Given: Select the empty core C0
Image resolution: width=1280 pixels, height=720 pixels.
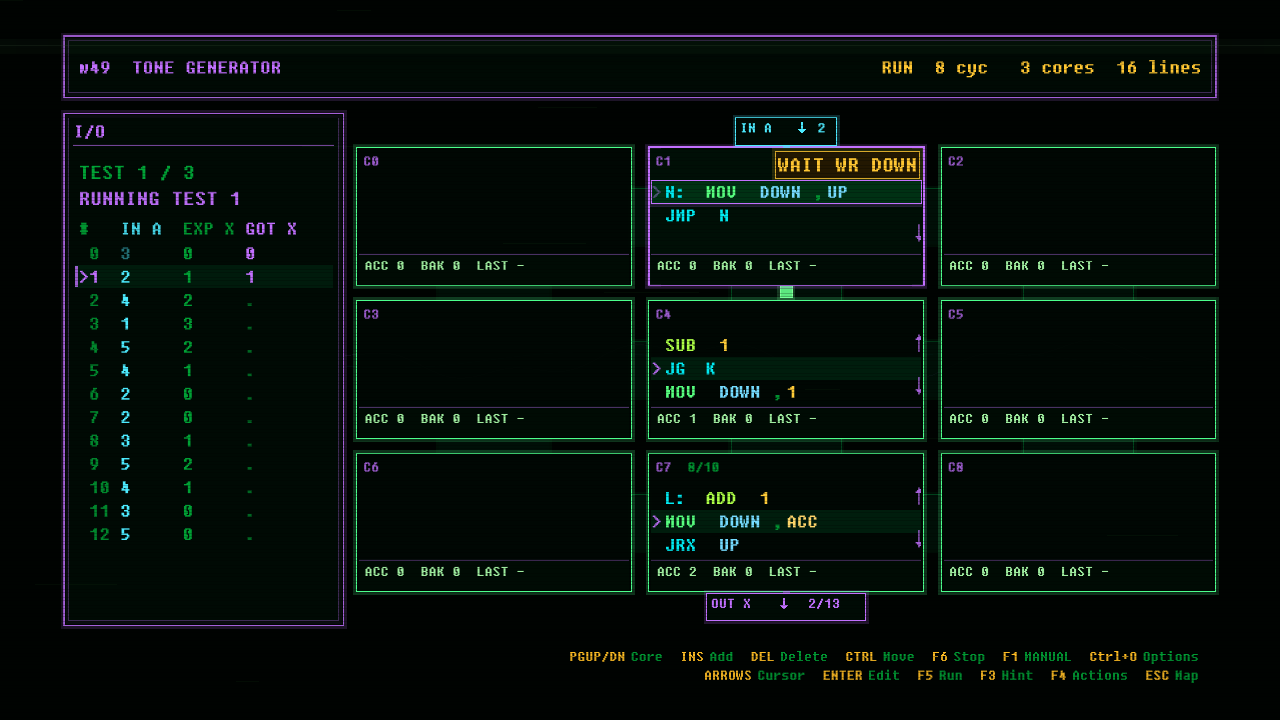Looking at the screenshot, I should [494, 217].
